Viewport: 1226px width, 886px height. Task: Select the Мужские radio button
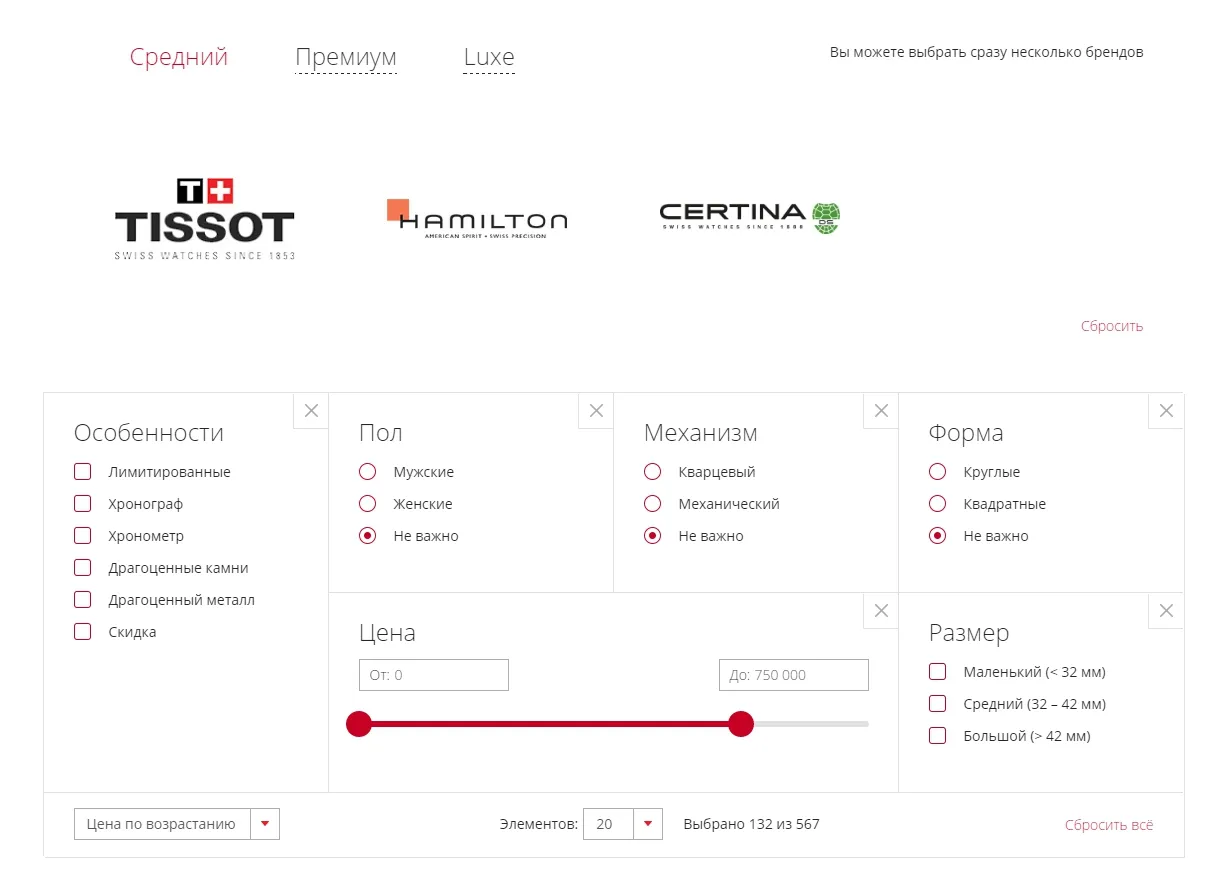coord(368,472)
